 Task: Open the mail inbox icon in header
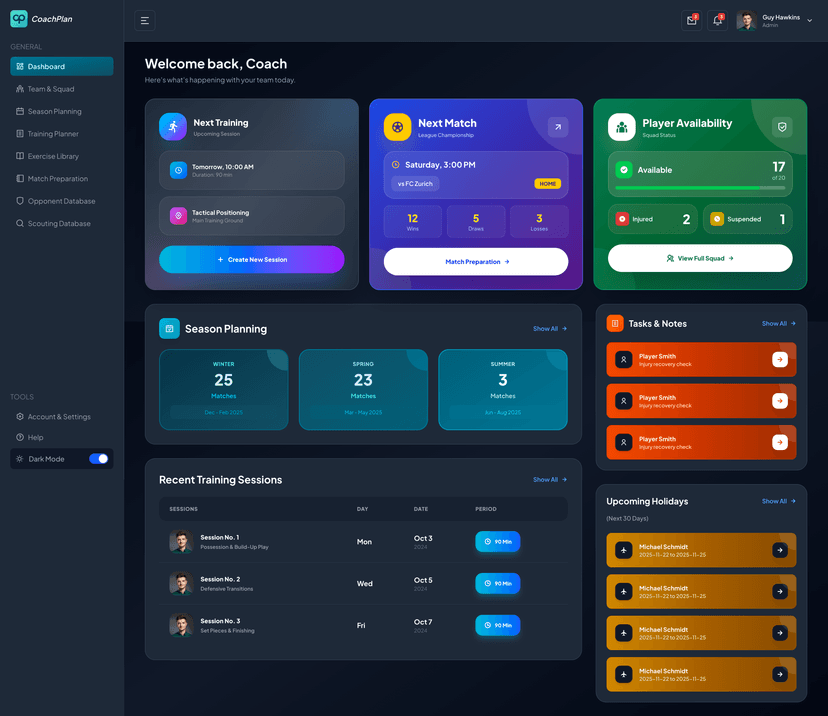(x=691, y=20)
